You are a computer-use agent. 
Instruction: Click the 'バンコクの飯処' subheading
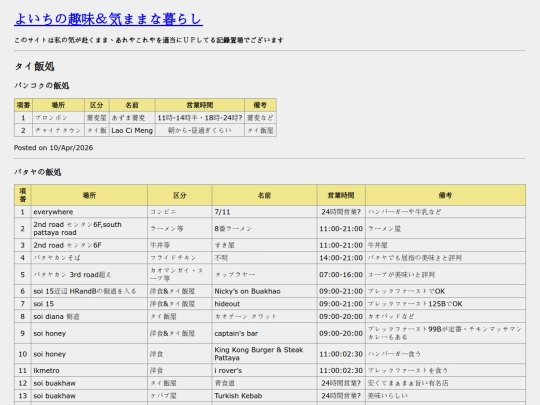[42, 85]
